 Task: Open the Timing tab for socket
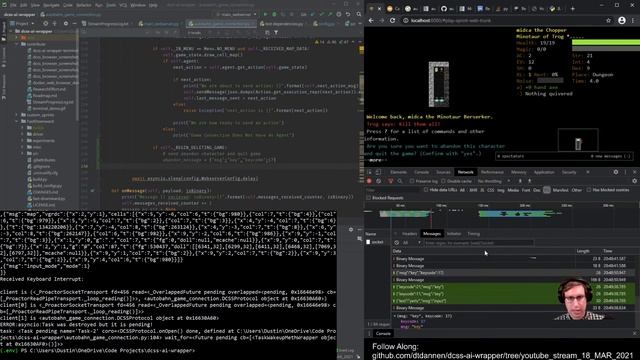(473, 234)
